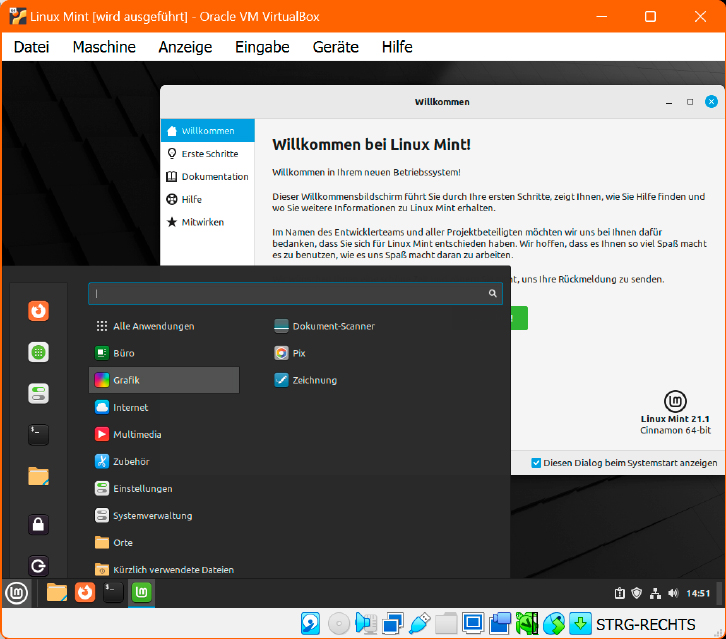Image resolution: width=726 pixels, height=639 pixels.
Task: Click the VirtualBox audio status icon
Action: (x=366, y=624)
